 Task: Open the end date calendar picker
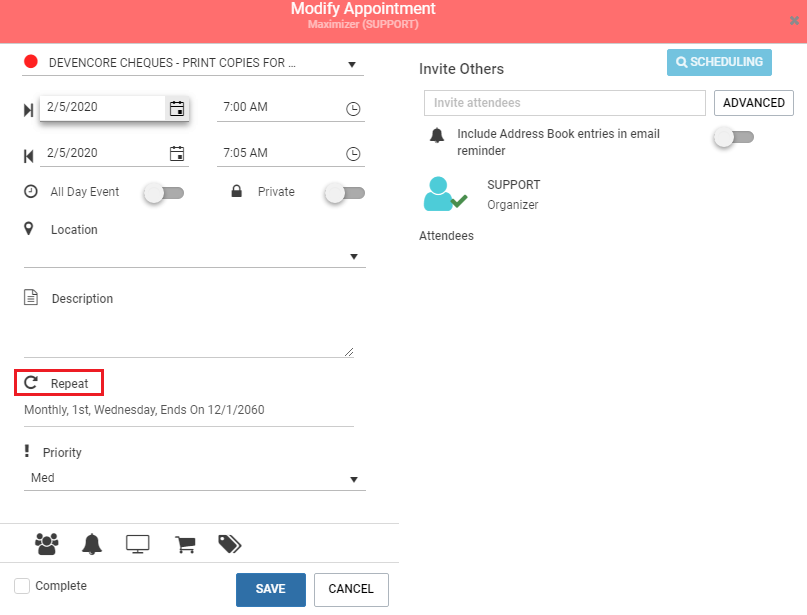coord(177,153)
